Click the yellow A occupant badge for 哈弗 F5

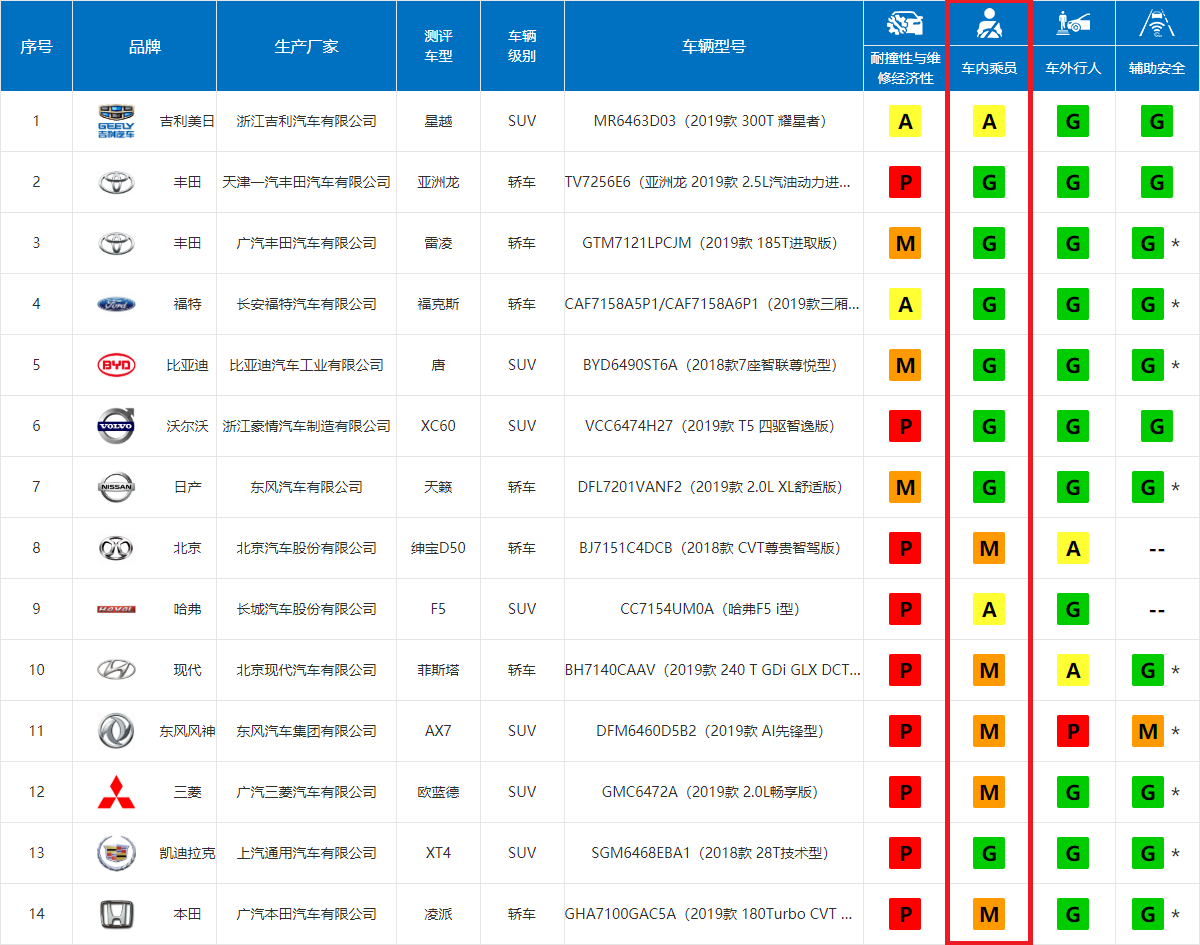click(989, 610)
